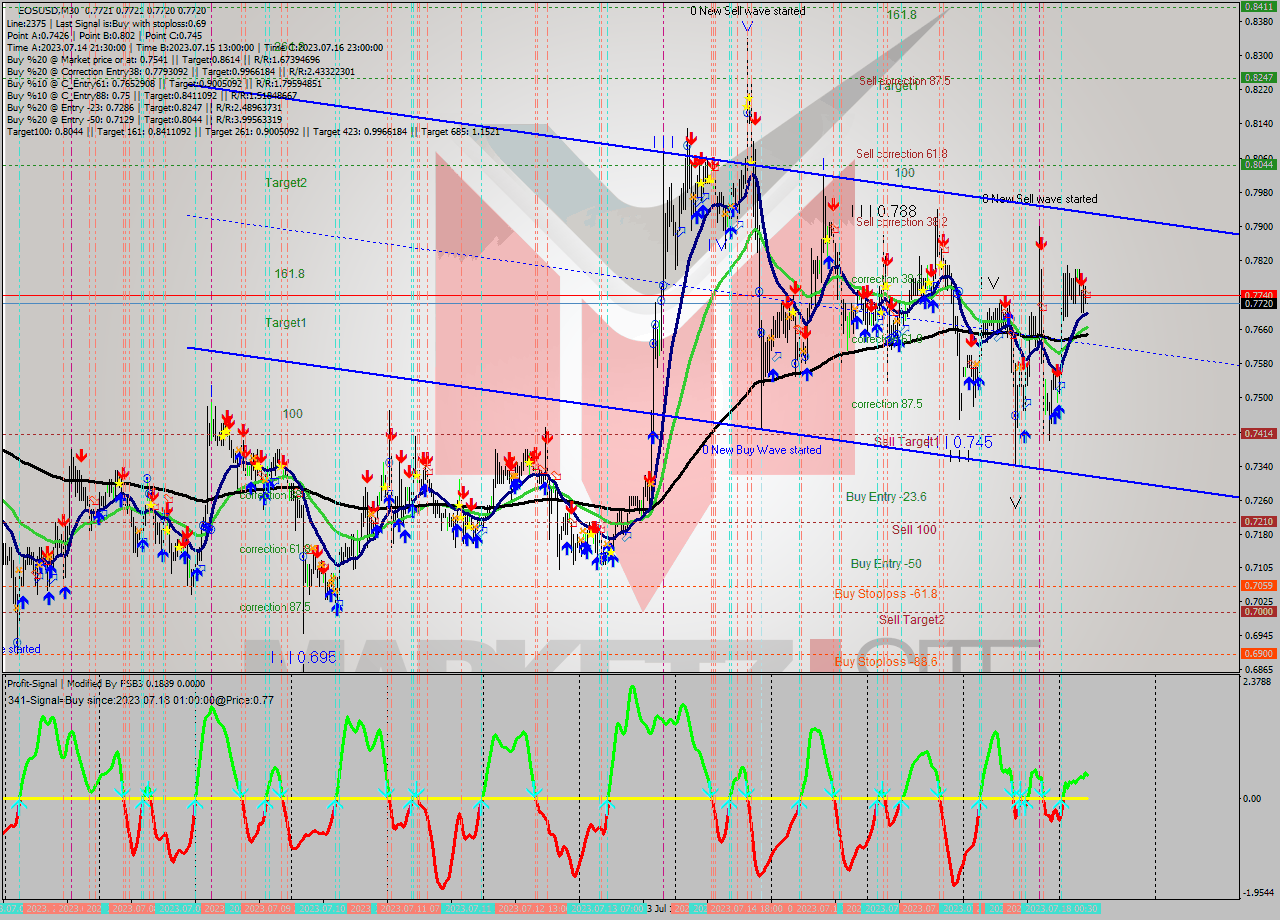The height and width of the screenshot is (920, 1280).
Task: Click the red 0.7000 price tag
Action: pyautogui.click(x=1257, y=611)
